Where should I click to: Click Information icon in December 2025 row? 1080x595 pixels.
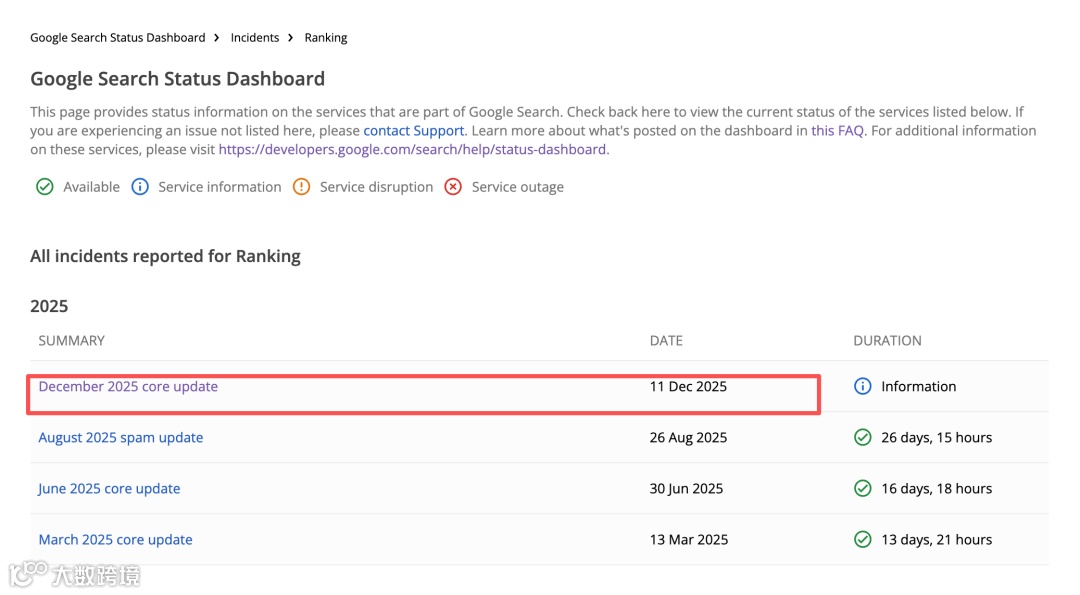pyautogui.click(x=862, y=386)
